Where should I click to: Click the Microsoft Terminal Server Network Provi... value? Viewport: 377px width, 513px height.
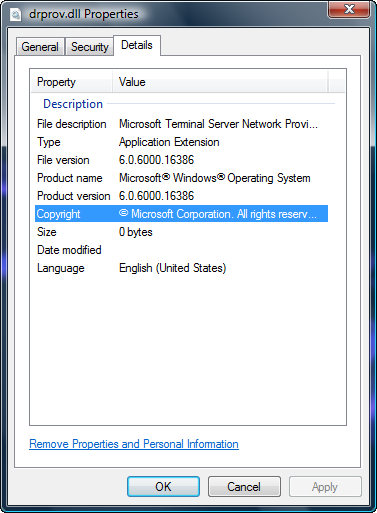[x=218, y=124]
